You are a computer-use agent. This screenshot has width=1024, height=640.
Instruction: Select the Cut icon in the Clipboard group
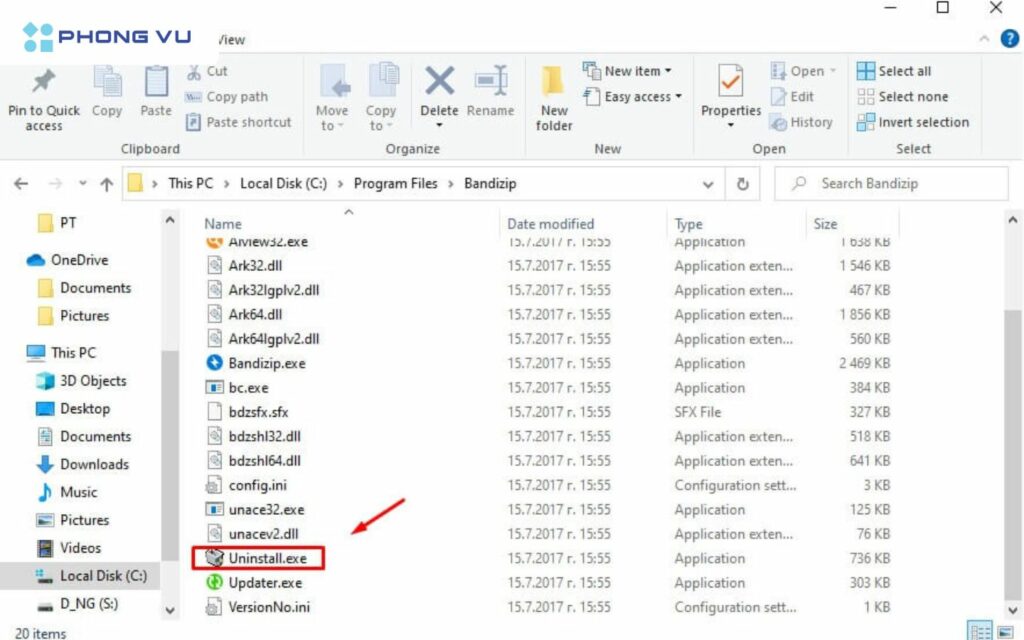[212, 72]
